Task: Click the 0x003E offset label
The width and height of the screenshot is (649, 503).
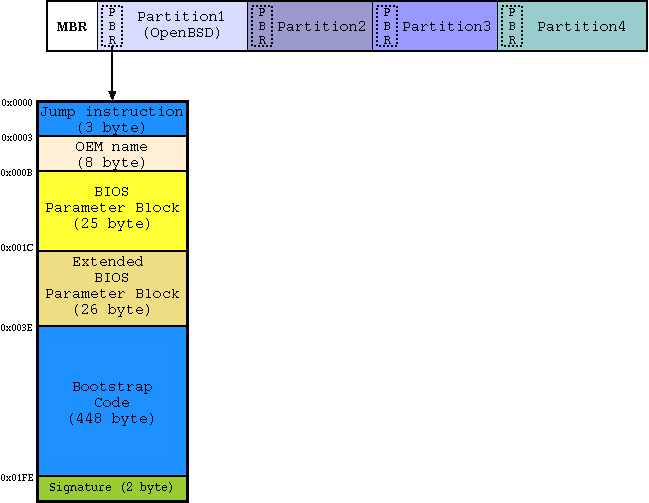Action: 17,327
